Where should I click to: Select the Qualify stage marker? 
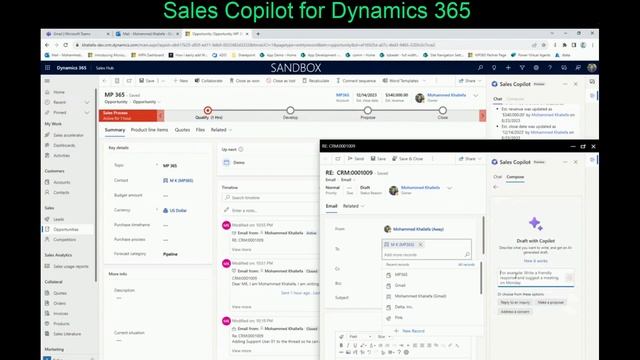[208, 110]
